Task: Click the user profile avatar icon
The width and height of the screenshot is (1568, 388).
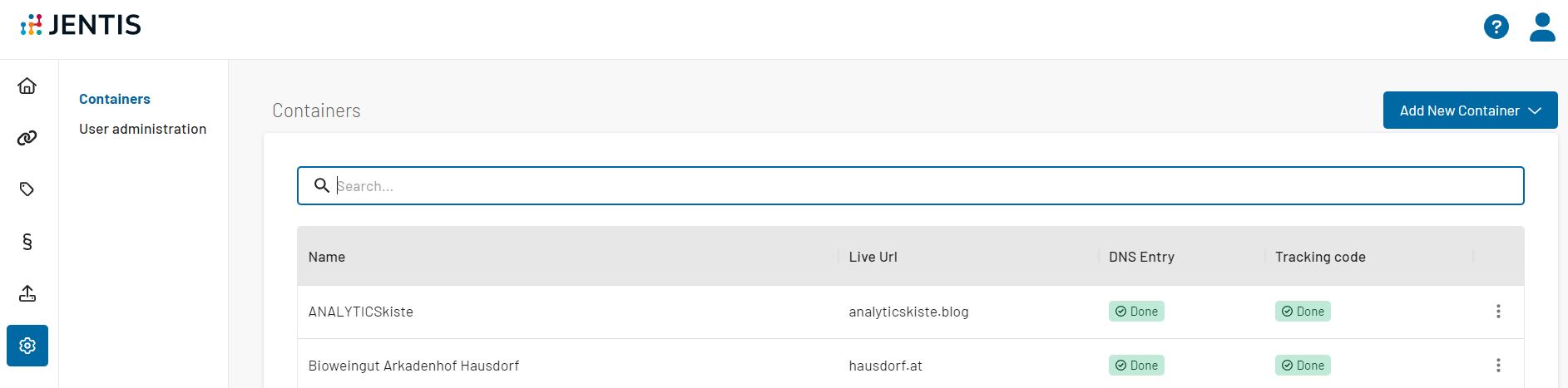Action: pos(1542,27)
